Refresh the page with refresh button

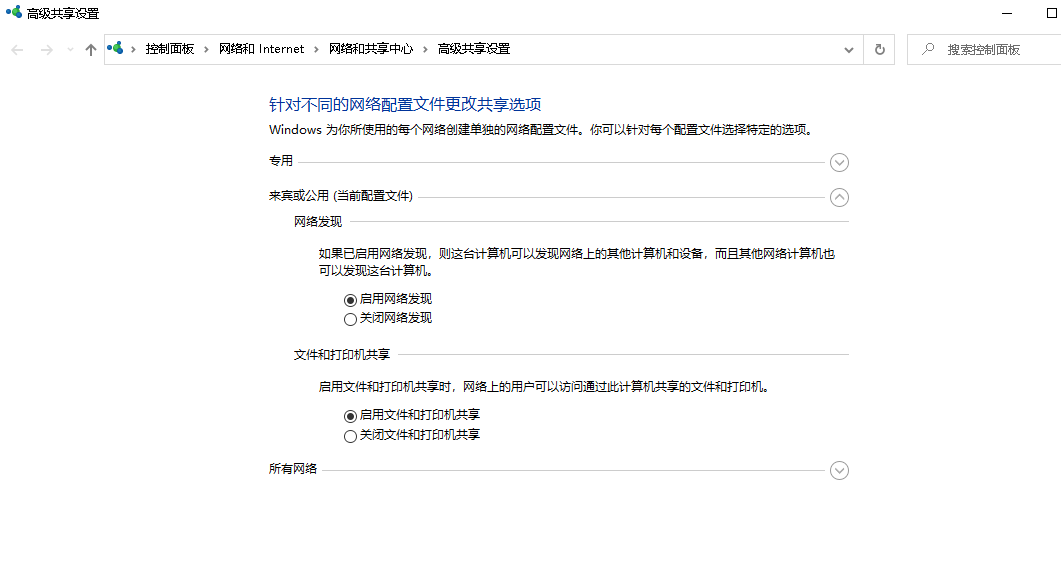click(x=880, y=49)
